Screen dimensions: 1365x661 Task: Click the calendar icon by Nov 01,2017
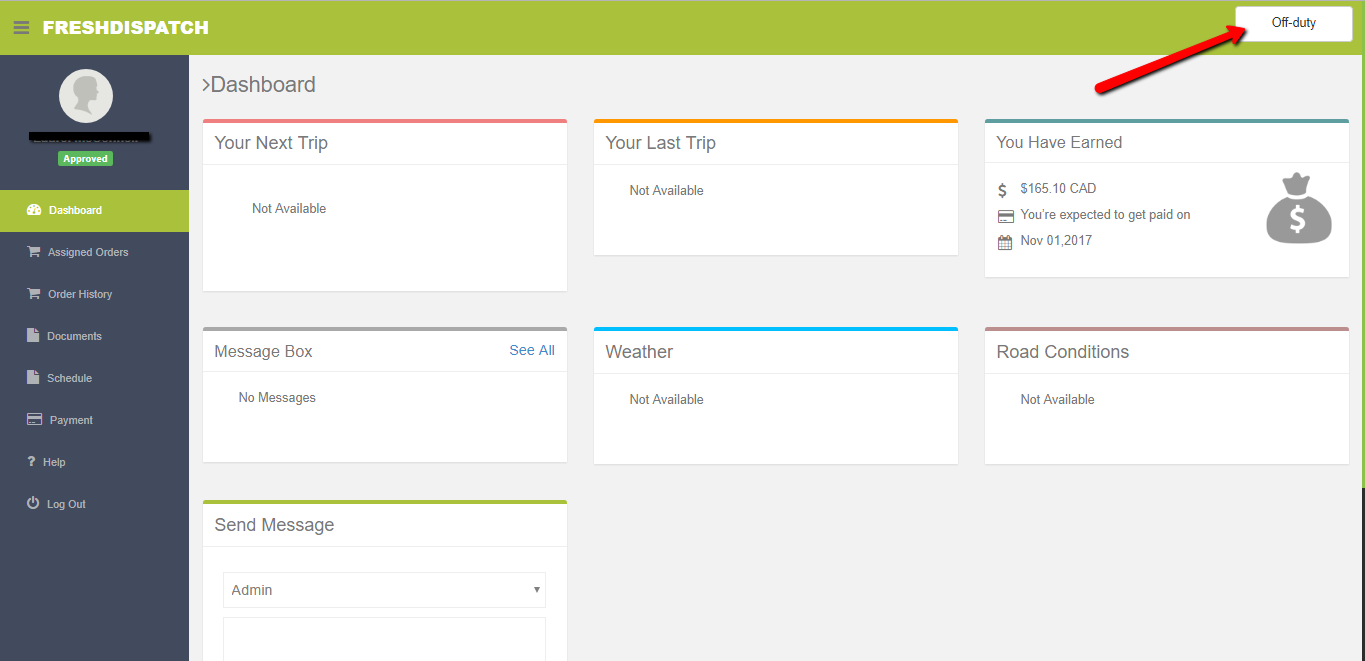tap(1005, 242)
